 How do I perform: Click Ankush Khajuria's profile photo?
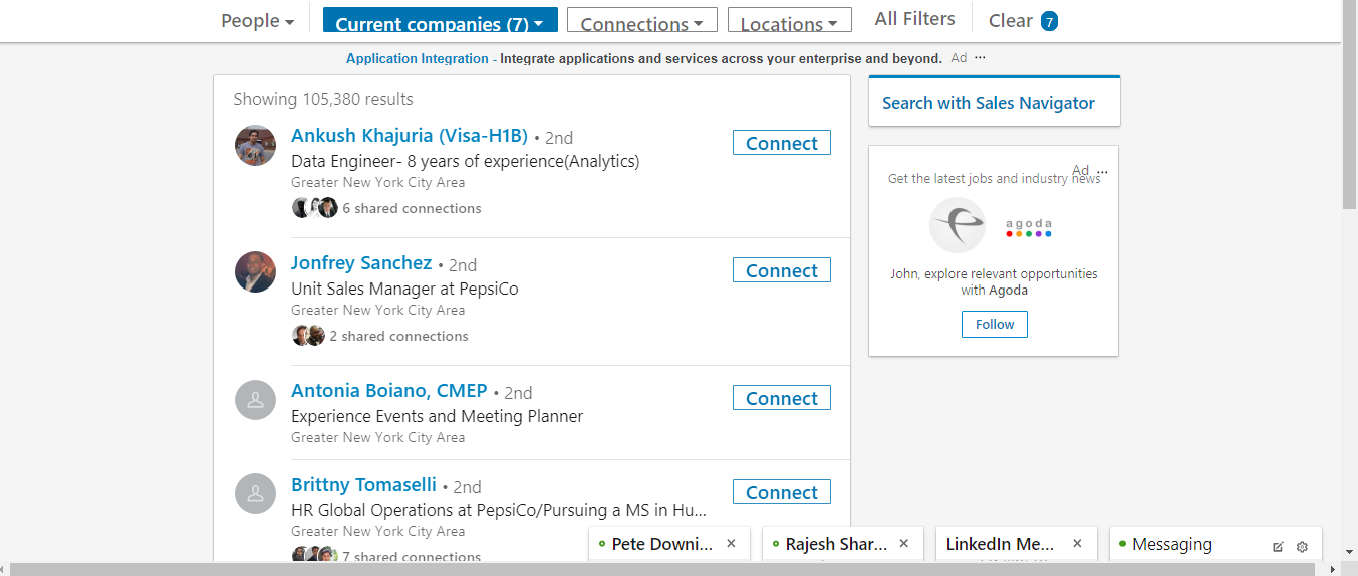255,146
